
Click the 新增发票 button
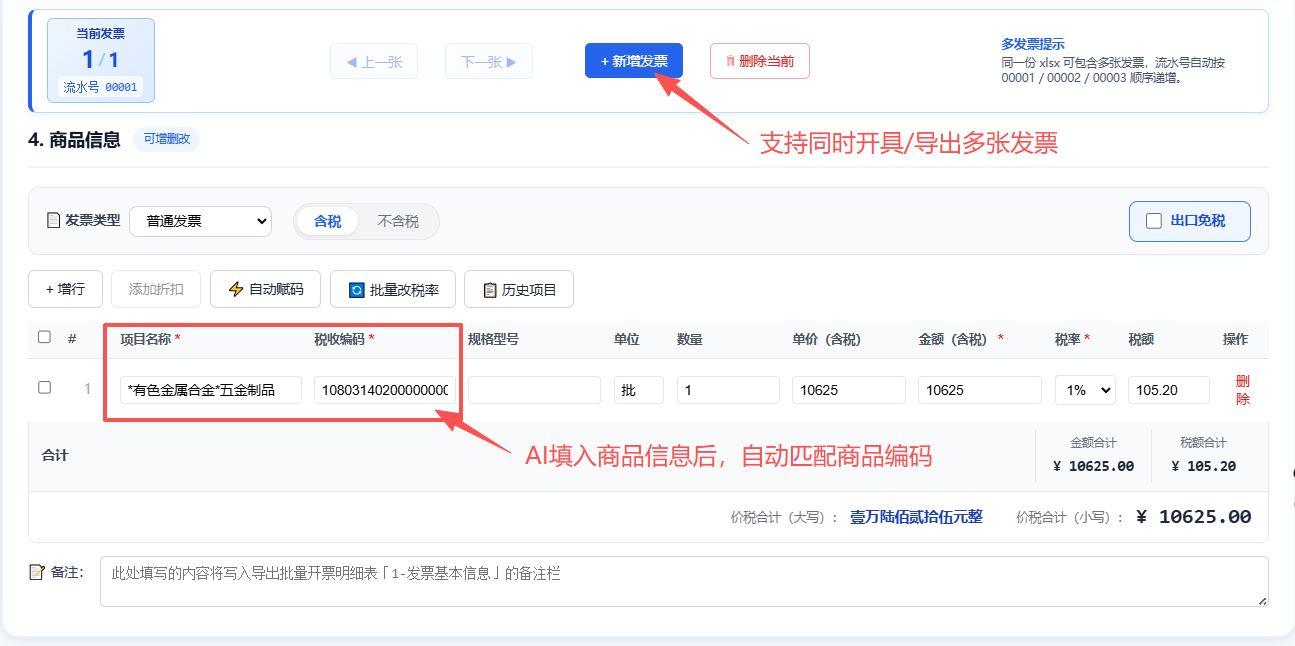pos(634,61)
